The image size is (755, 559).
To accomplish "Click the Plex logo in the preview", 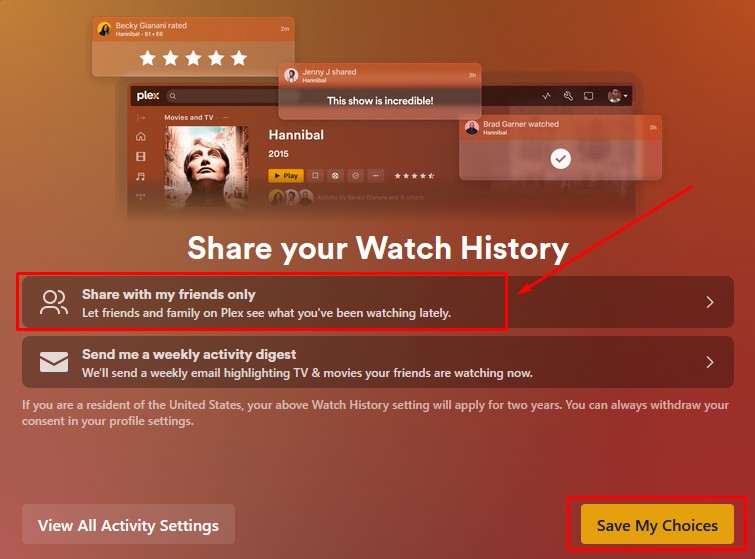I will point(147,96).
